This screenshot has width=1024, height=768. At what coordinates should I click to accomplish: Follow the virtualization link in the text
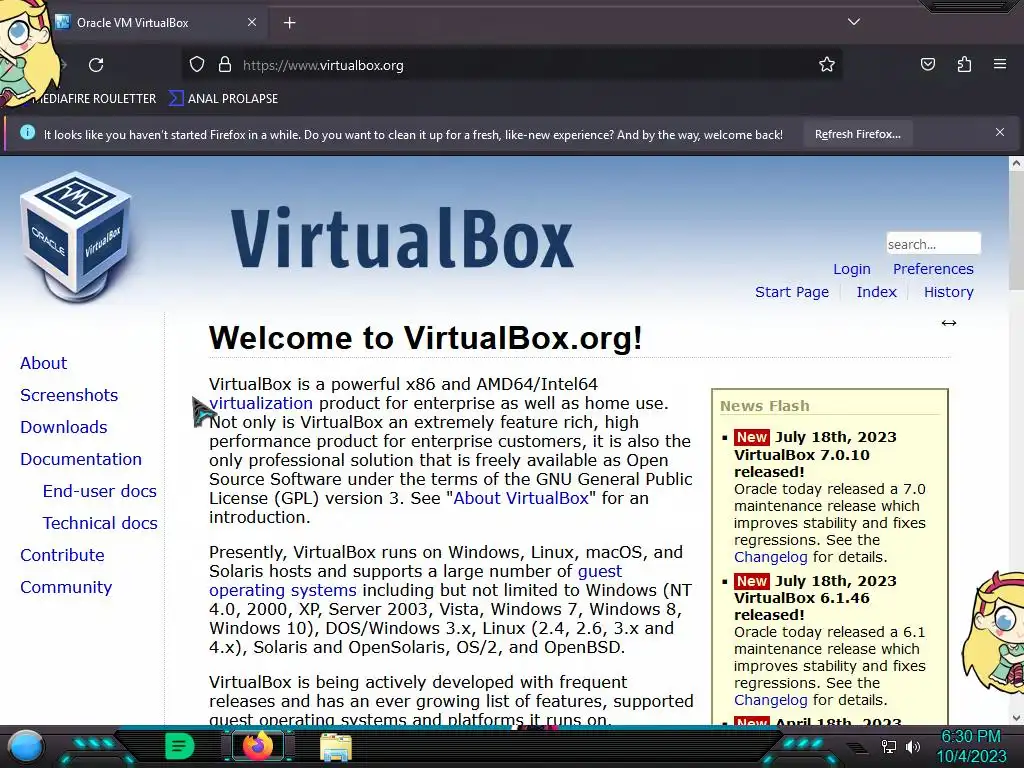tap(261, 403)
